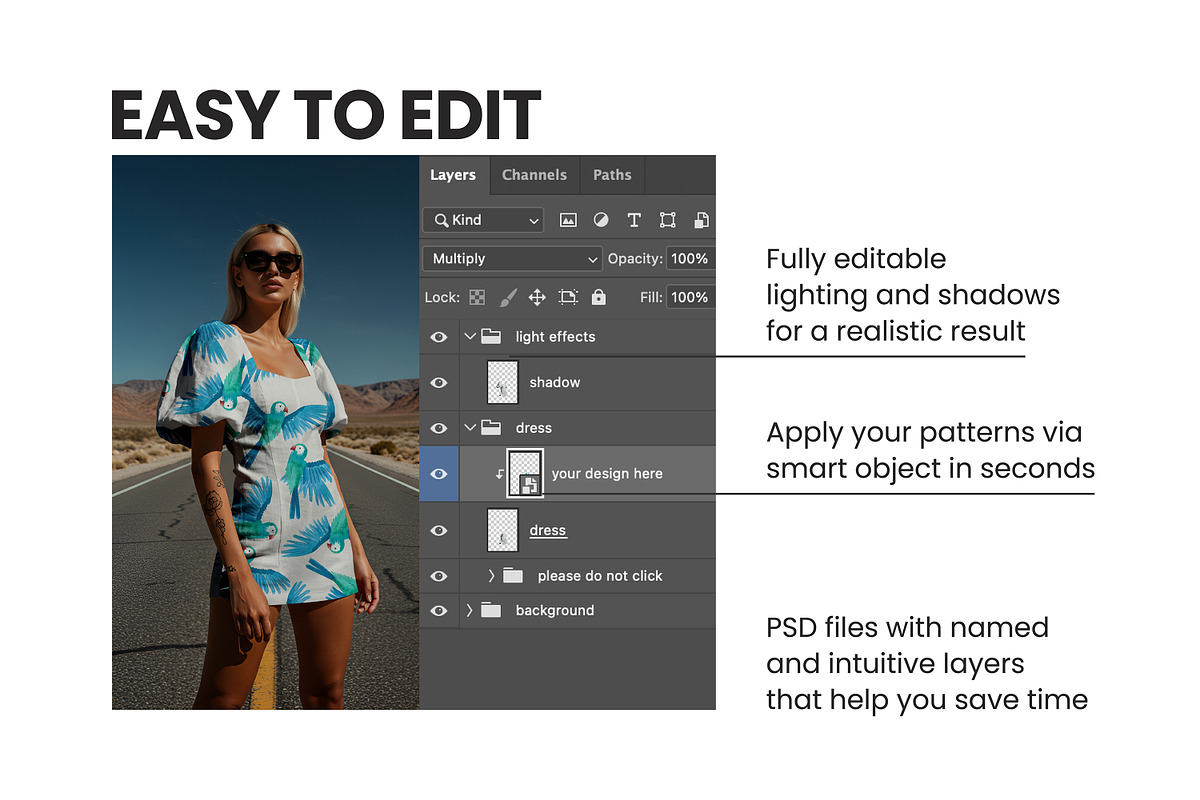Filter layers by type layers icon
The width and height of the screenshot is (1200, 800).
coord(634,220)
